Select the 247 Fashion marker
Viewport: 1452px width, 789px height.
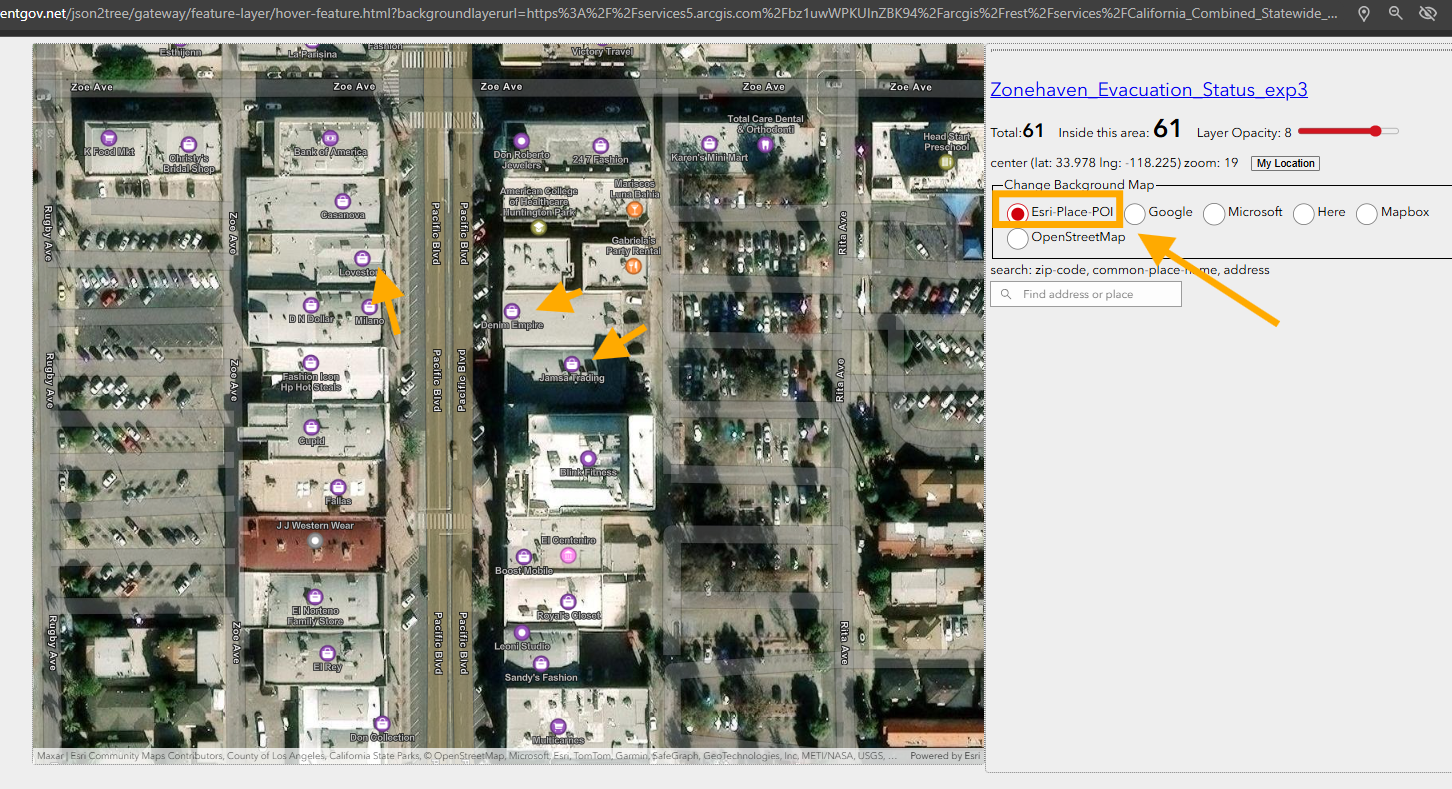599,145
